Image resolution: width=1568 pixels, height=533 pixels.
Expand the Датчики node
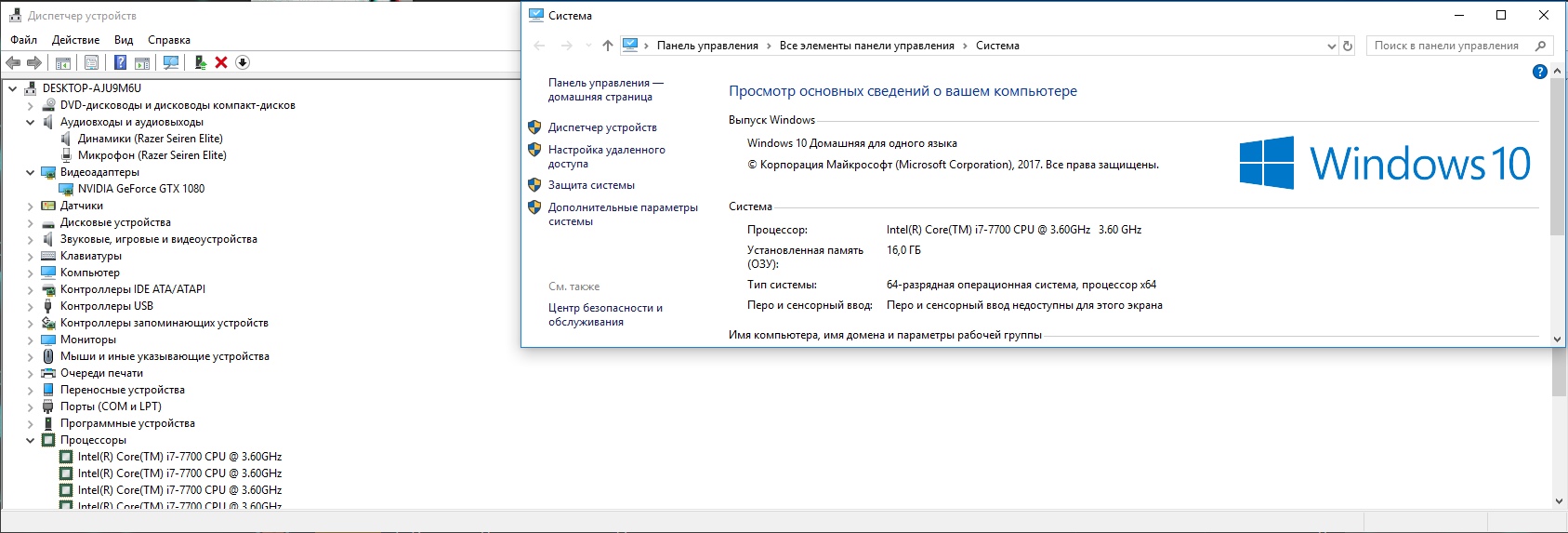tap(31, 206)
